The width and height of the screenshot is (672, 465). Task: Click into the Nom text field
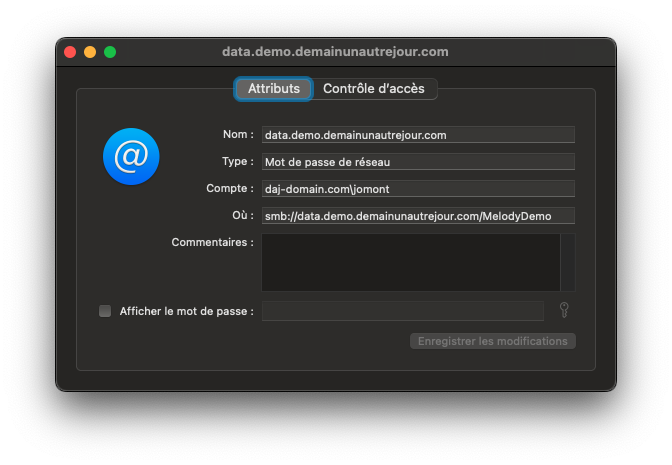[x=417, y=135]
